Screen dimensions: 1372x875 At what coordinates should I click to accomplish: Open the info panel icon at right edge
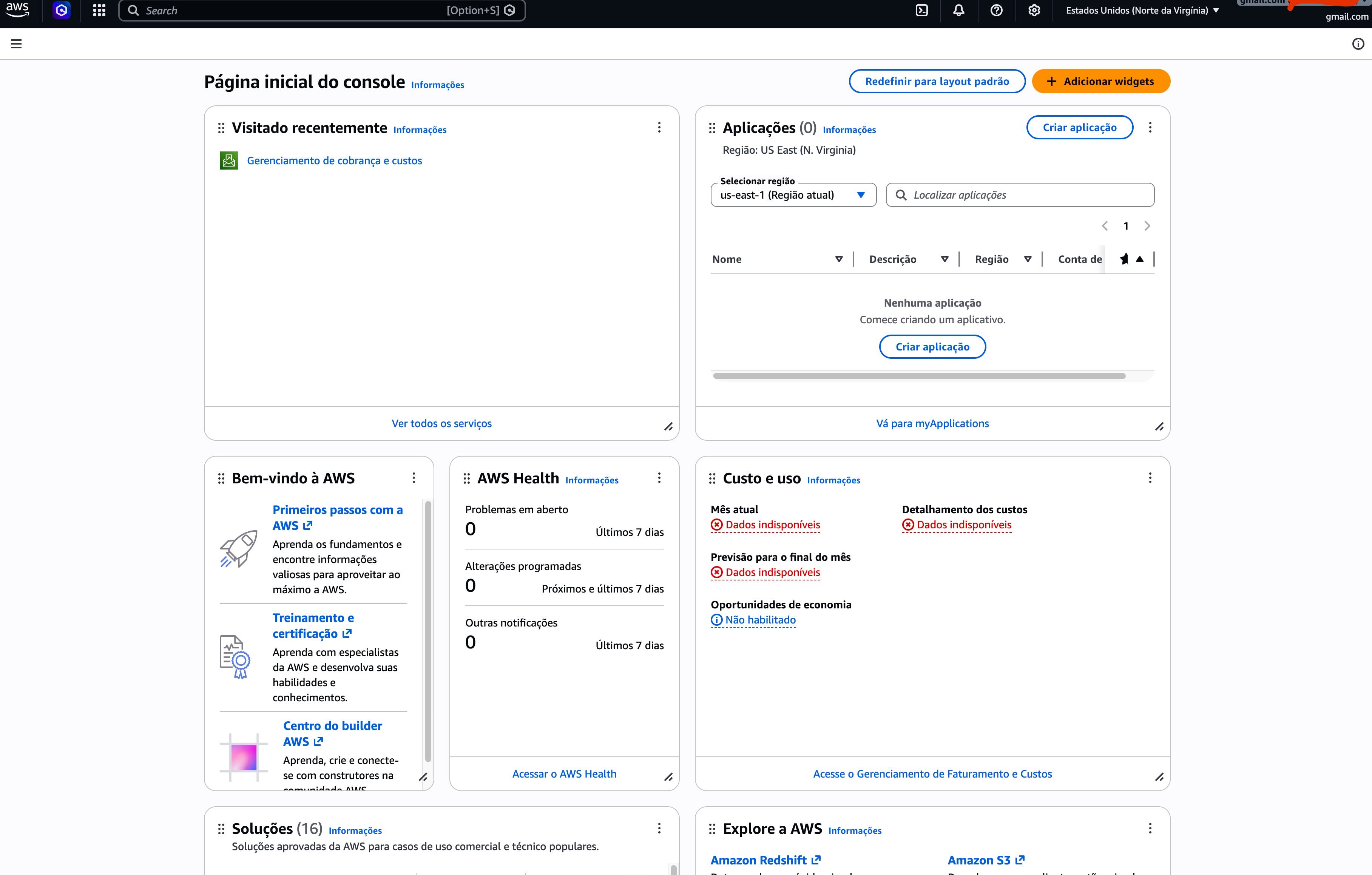pyautogui.click(x=1358, y=44)
